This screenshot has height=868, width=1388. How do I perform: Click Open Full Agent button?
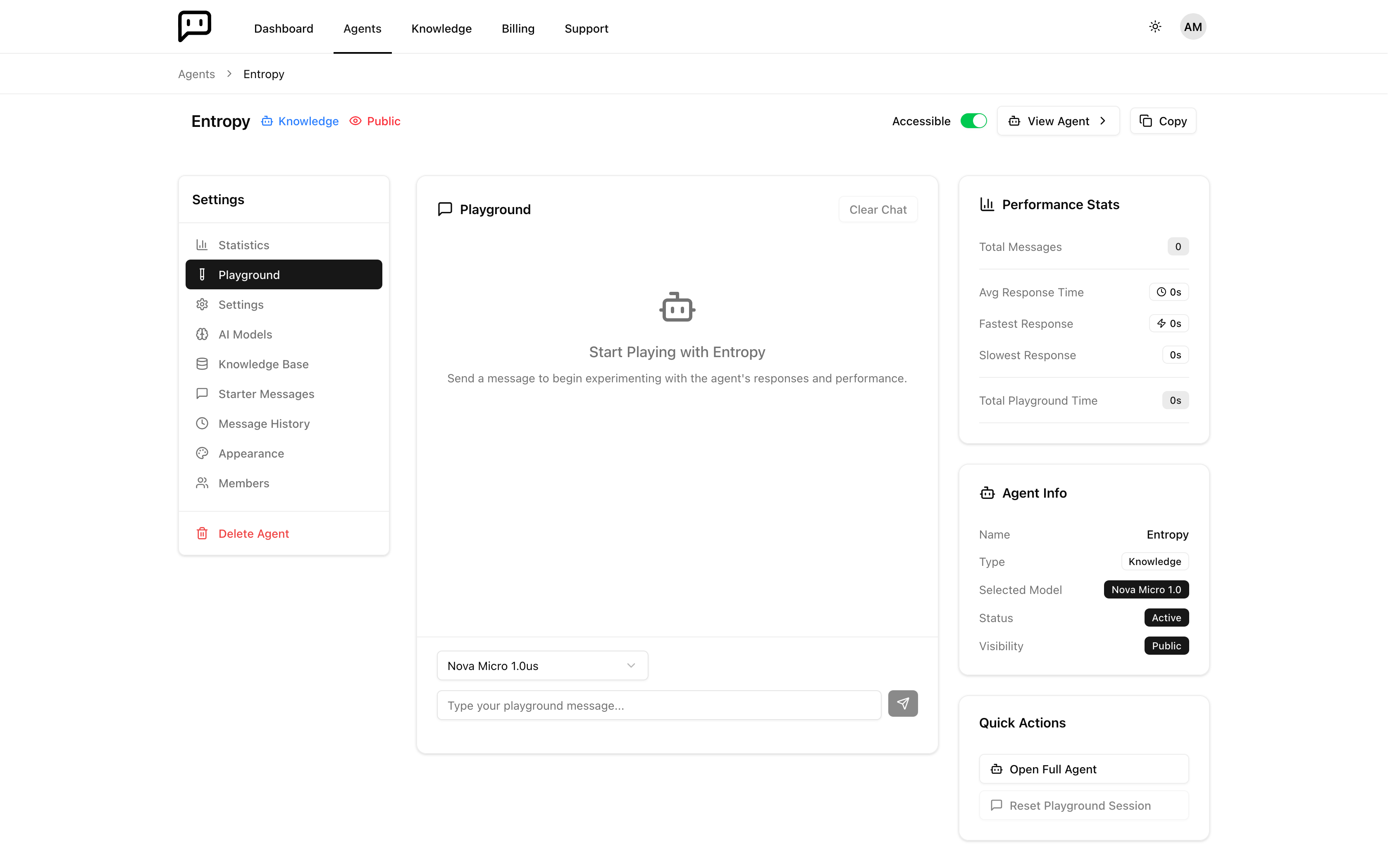(x=1084, y=769)
